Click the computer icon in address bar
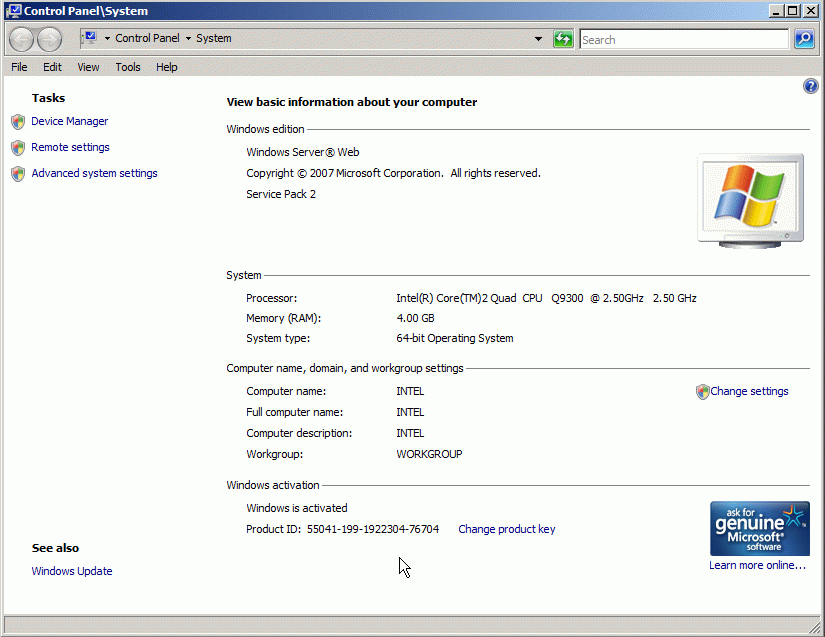 [x=90, y=37]
